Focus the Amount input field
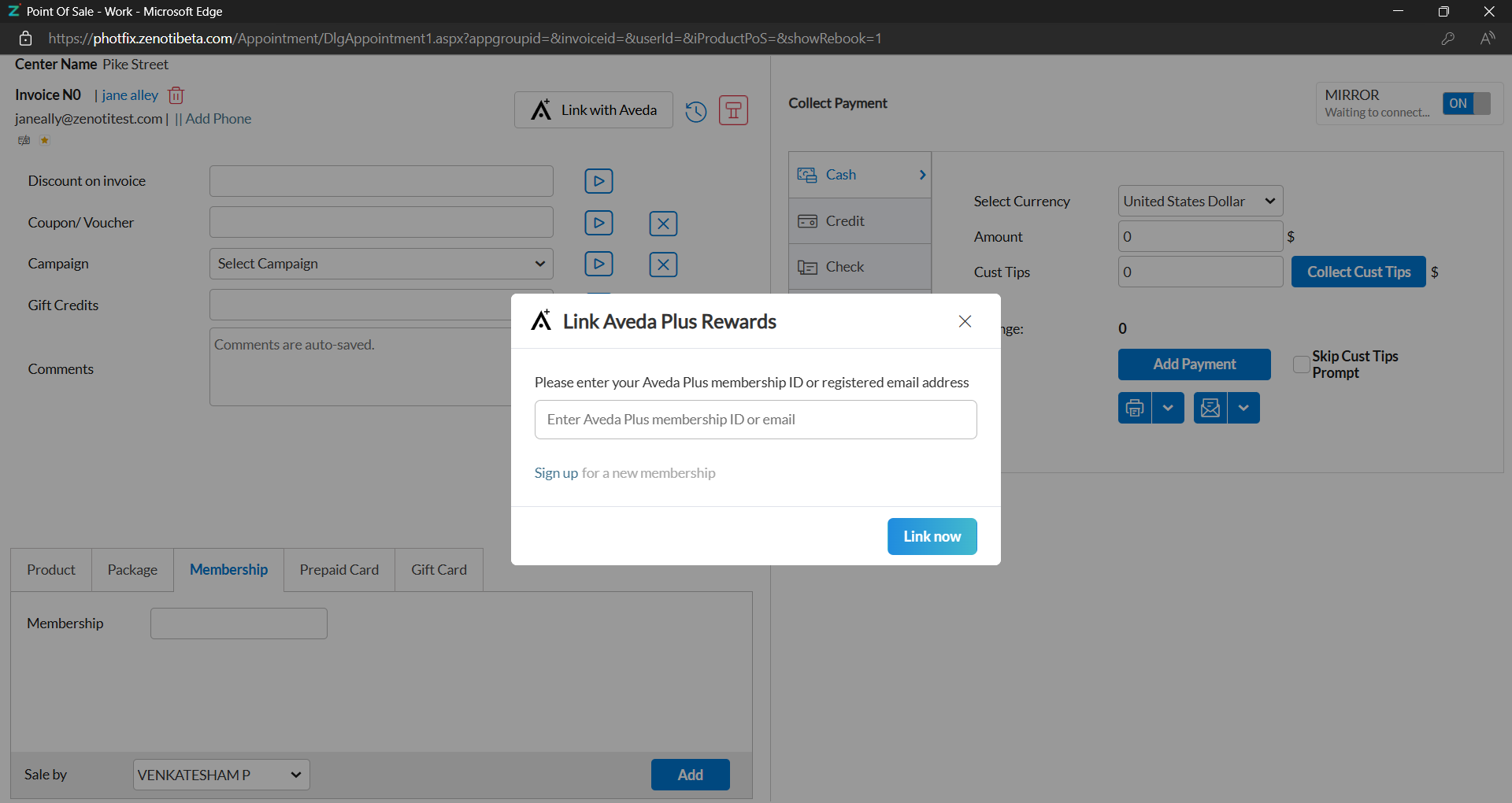The image size is (1512, 803). click(x=1200, y=236)
